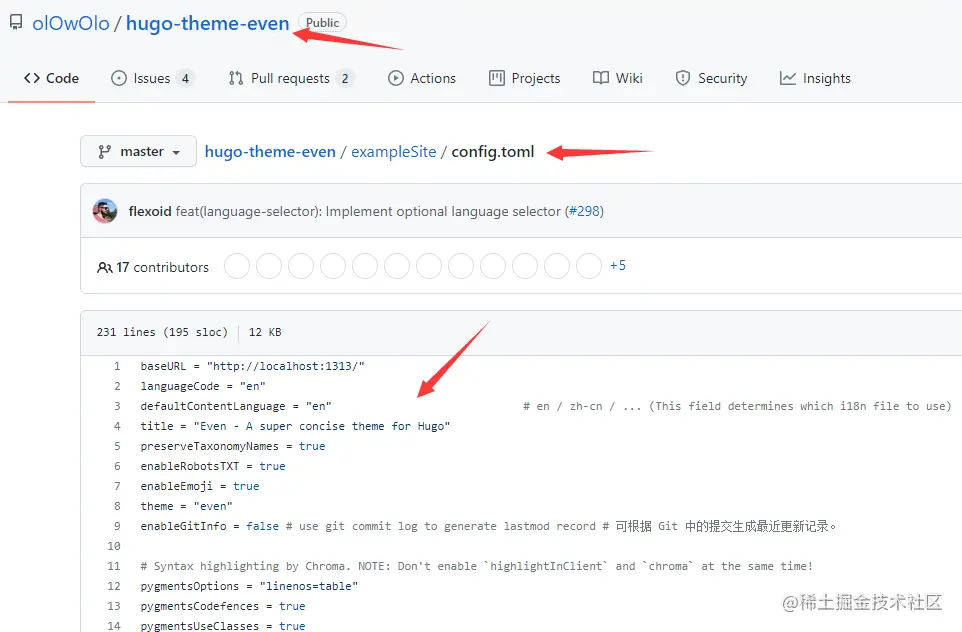The image size is (962, 632).
Task: Click line number 4 in the file
Action: pyautogui.click(x=117, y=426)
